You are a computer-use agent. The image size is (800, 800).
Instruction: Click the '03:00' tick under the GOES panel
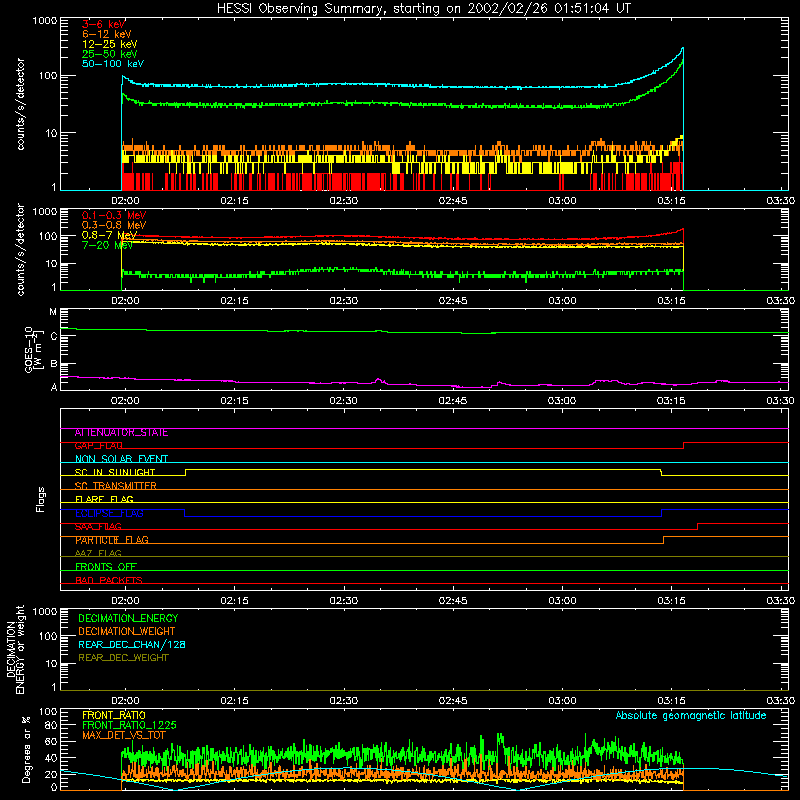pyautogui.click(x=562, y=401)
